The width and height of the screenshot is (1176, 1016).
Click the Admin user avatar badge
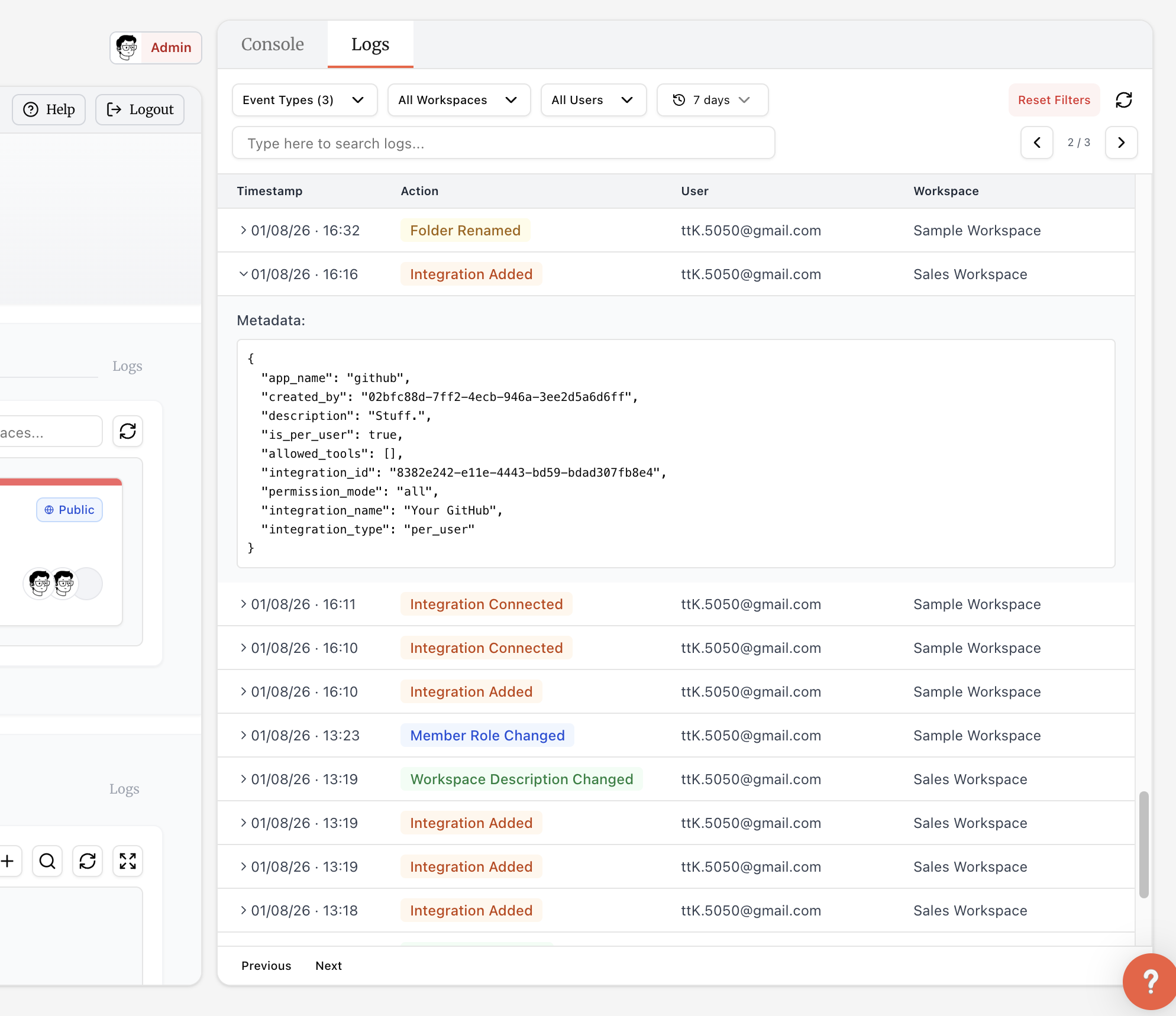click(x=156, y=47)
